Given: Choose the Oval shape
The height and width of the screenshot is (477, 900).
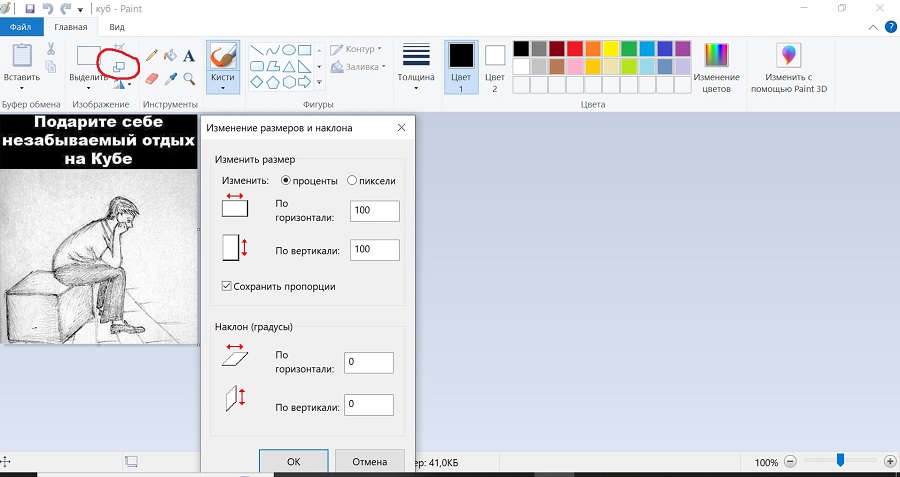Looking at the screenshot, I should pos(289,50).
